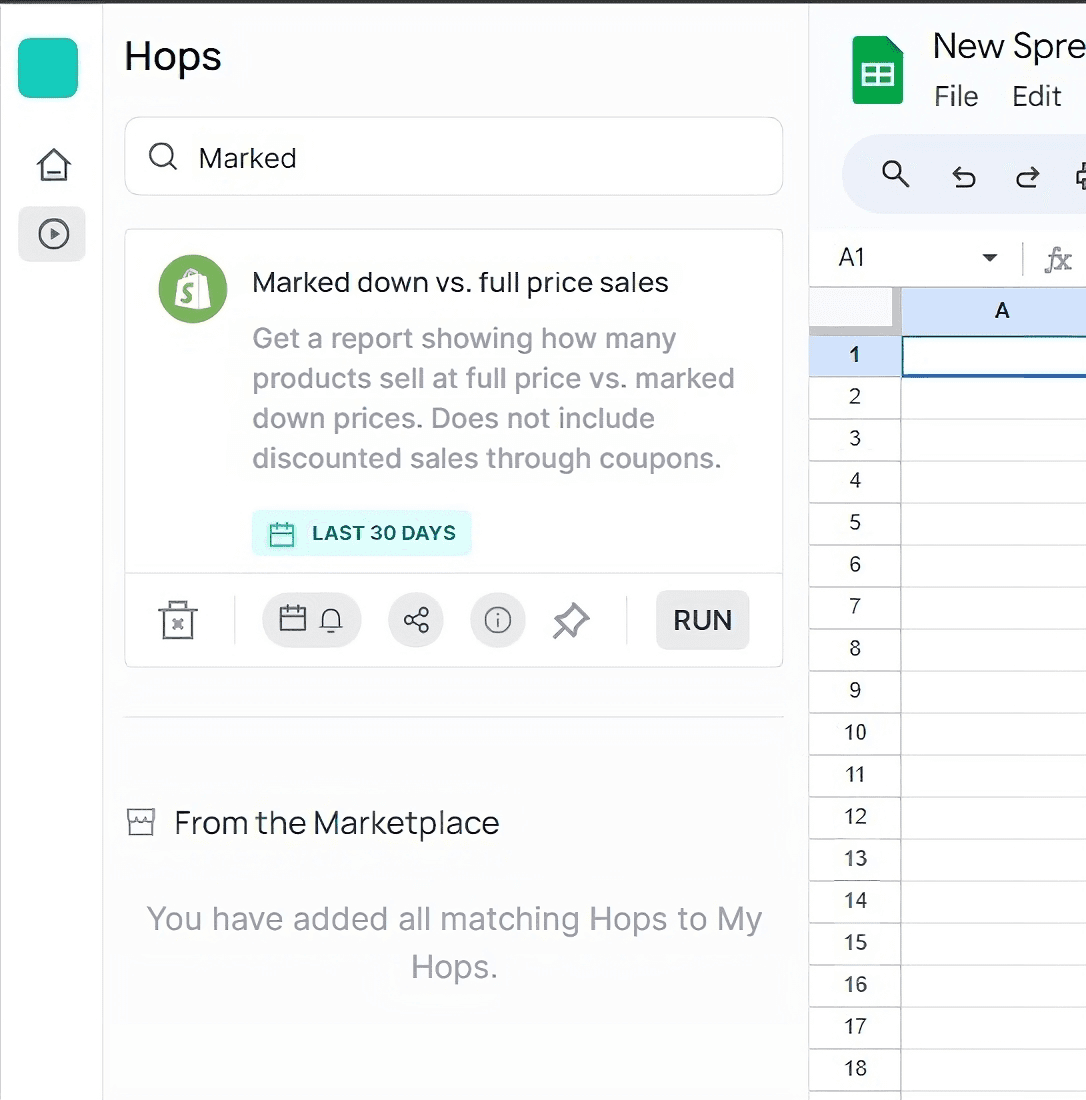This screenshot has height=1100, width=1086.
Task: Change the LAST 30 DAYS date range chip
Action: click(x=362, y=533)
